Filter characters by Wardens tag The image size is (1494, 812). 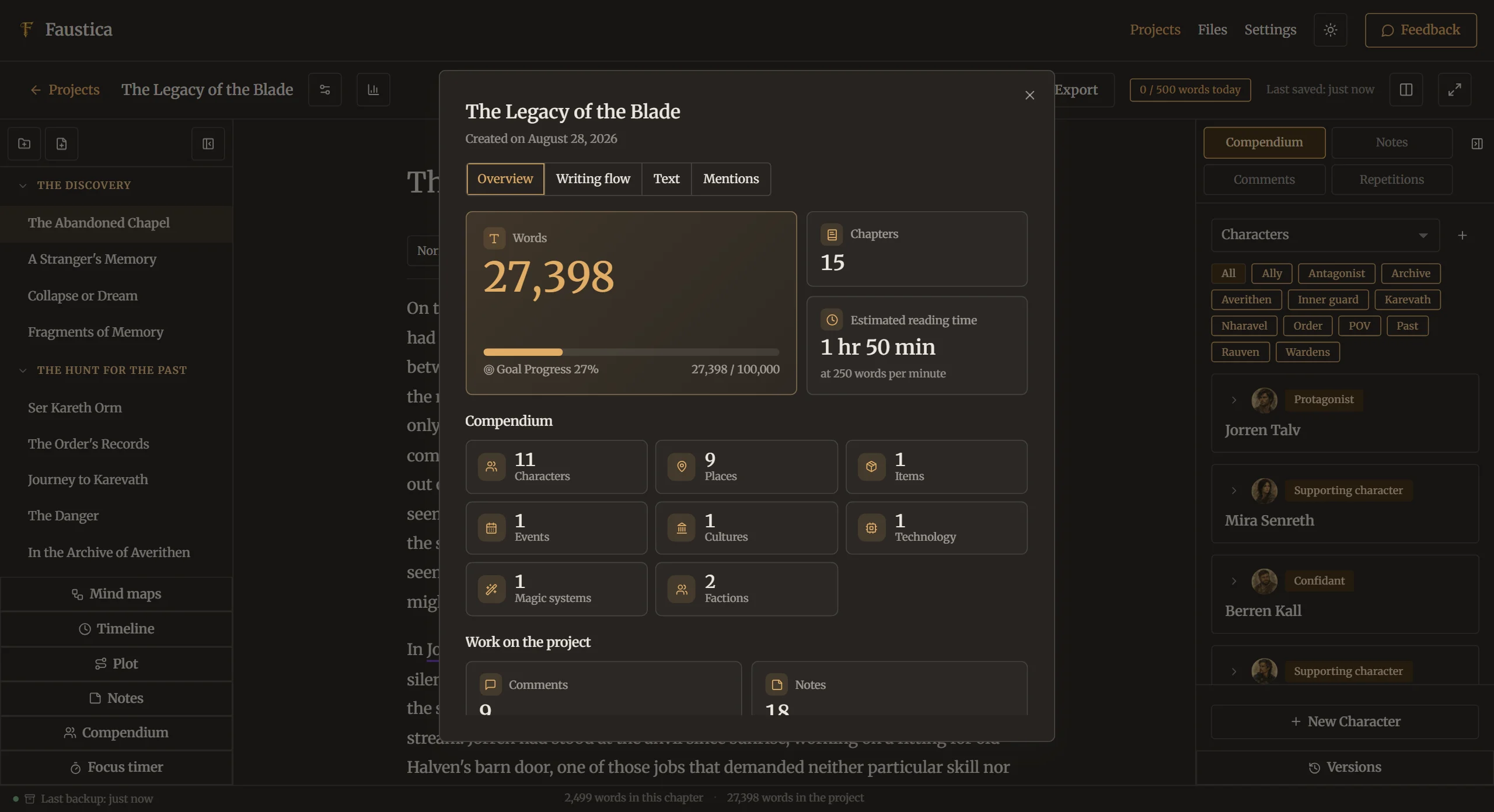[1307, 352]
